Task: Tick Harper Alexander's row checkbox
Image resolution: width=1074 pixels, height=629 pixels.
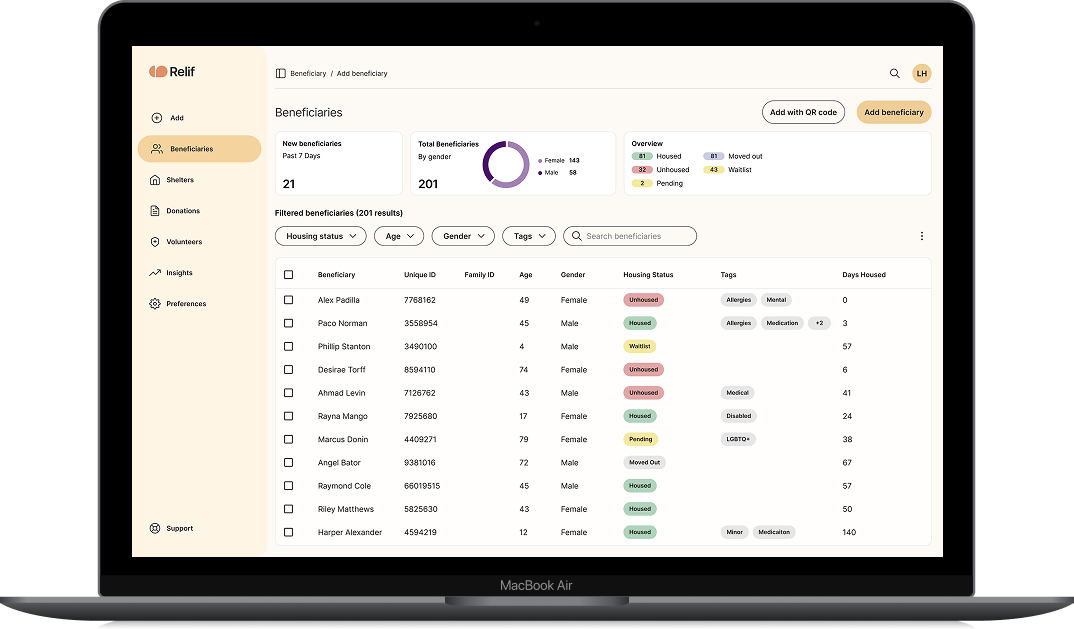Action: pyautogui.click(x=288, y=532)
